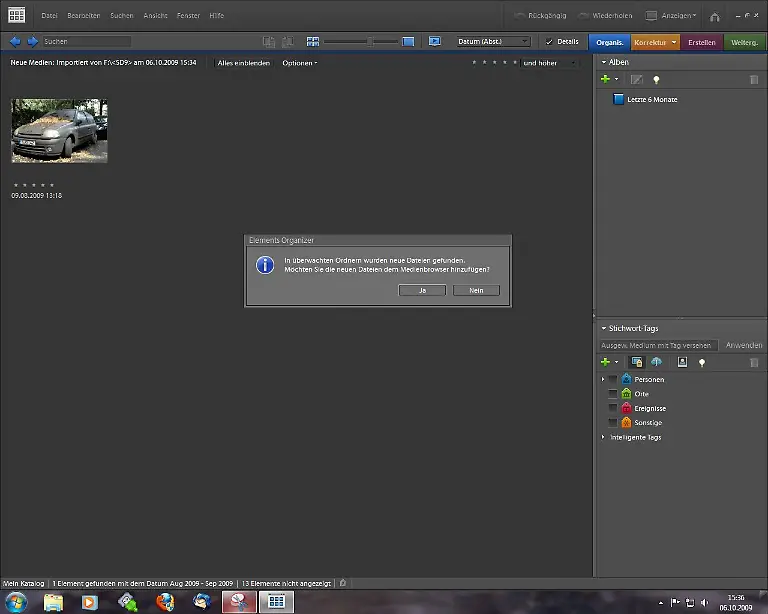Select the car photo thumbnail
The image size is (768, 614).
point(59,131)
